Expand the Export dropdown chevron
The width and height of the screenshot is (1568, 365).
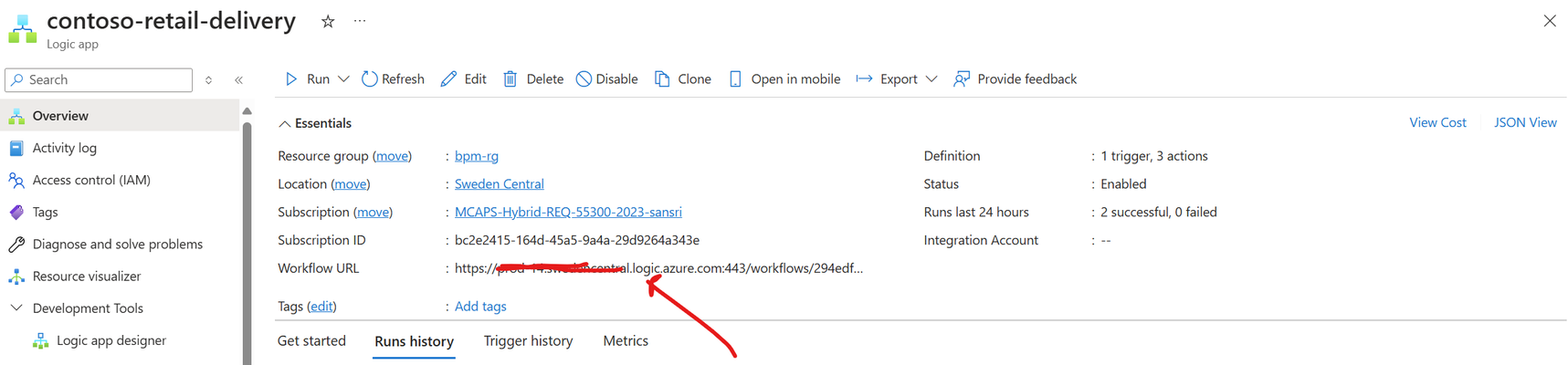click(x=931, y=79)
